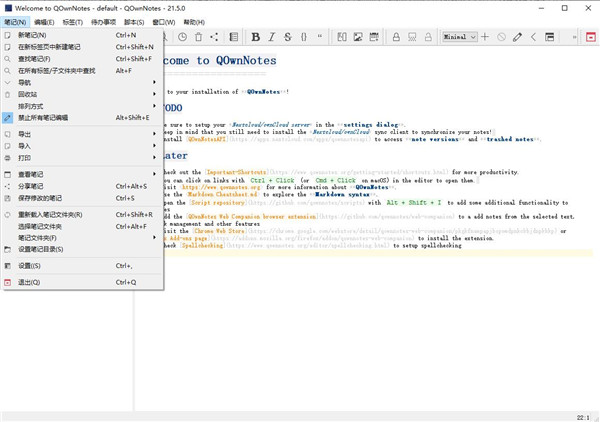
Task: Click the pencil edit icon in toolbar
Action: 517,37
